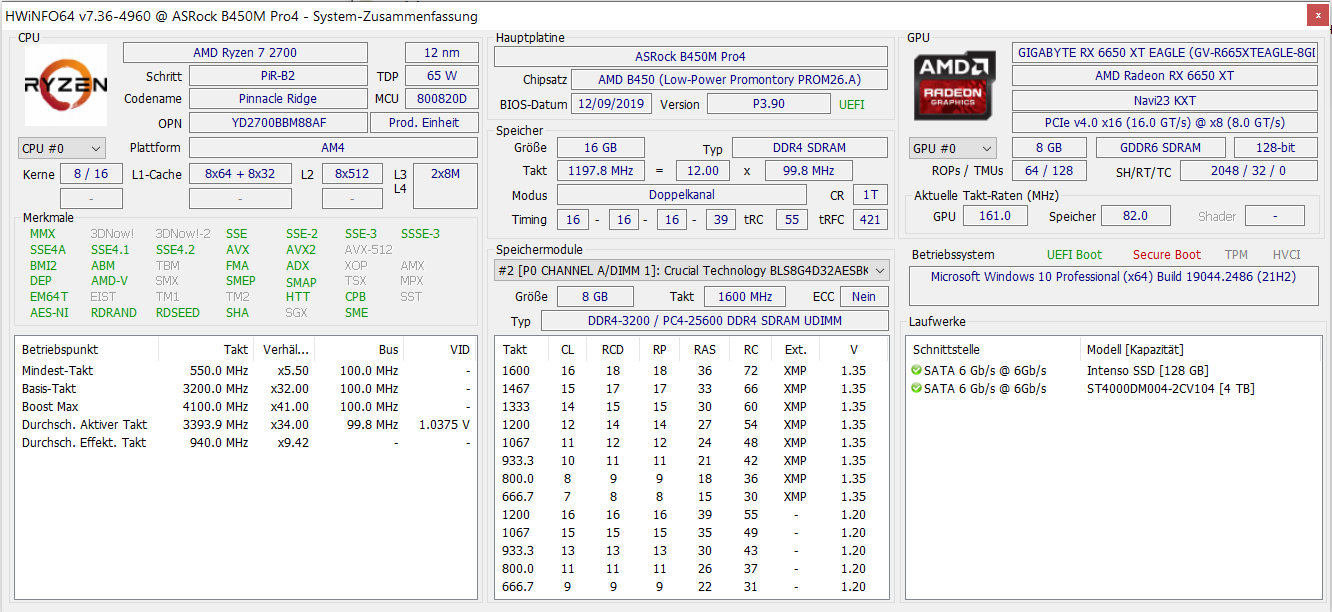Image resolution: width=1332 pixels, height=612 pixels.
Task: Click the YD2700BBM88AF OPN field
Action: tap(277, 123)
